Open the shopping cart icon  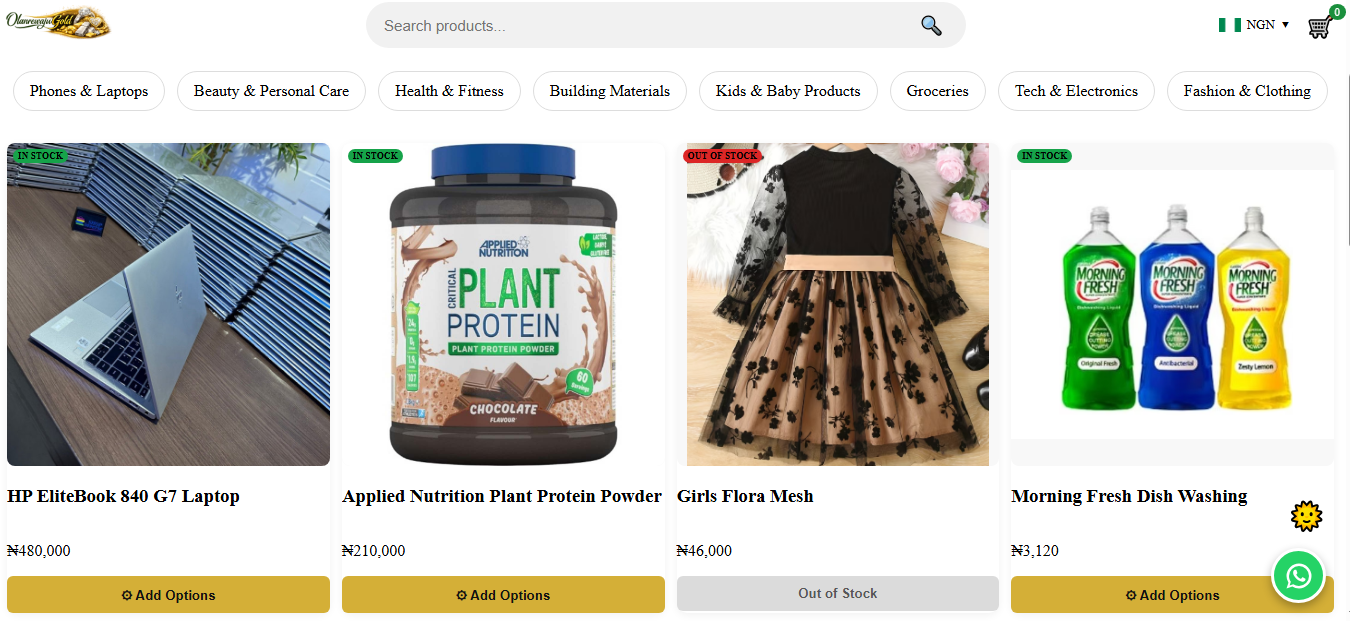[x=1320, y=27]
